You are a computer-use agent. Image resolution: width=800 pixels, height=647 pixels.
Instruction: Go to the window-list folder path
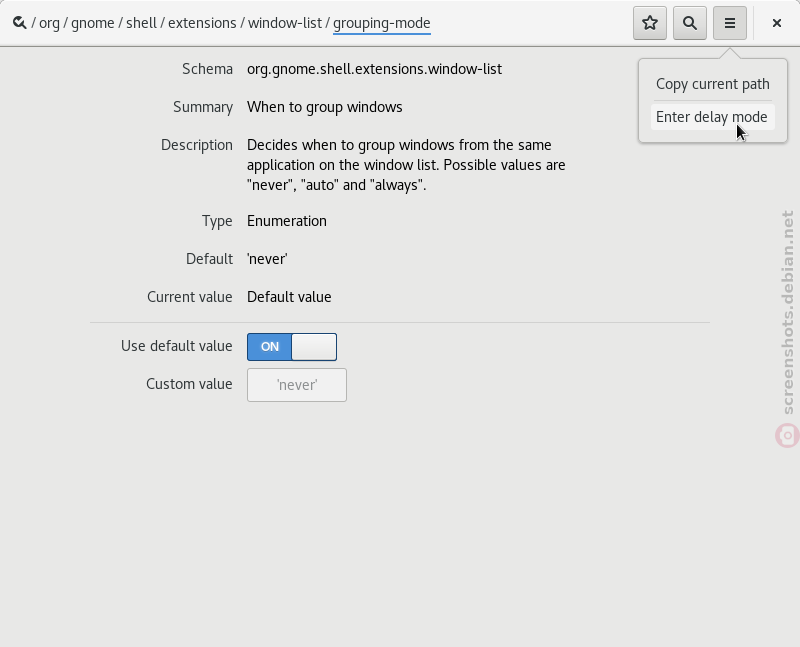tap(285, 23)
